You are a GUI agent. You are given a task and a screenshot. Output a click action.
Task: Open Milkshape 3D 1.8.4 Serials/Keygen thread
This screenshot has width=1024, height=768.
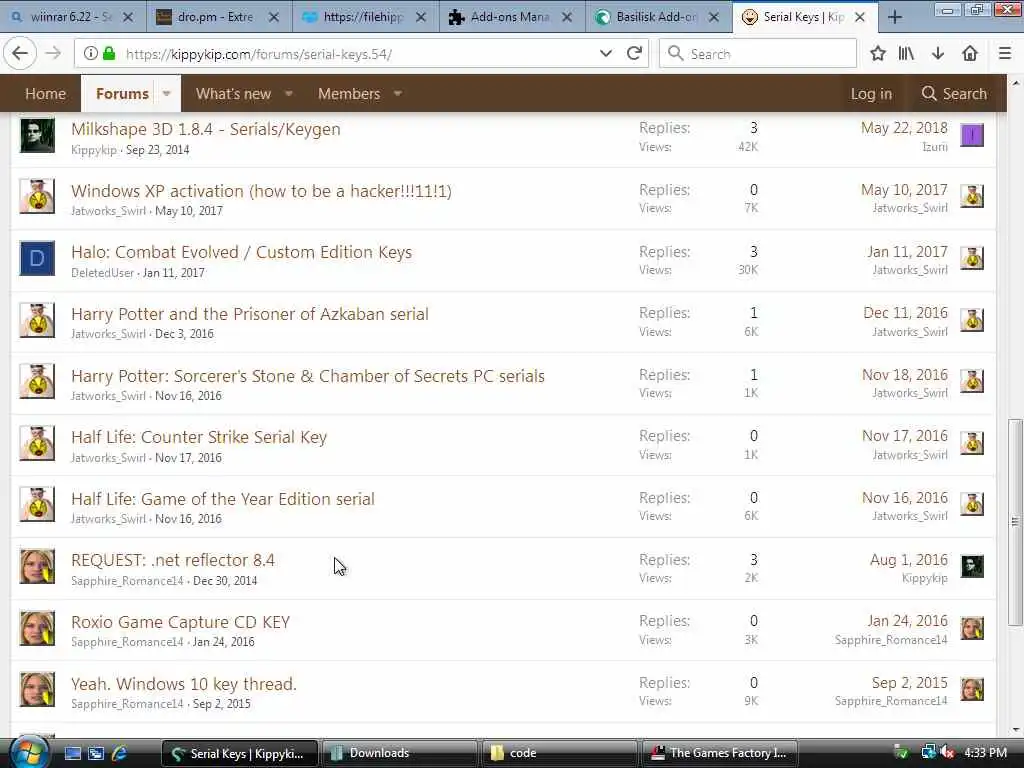tap(206, 129)
